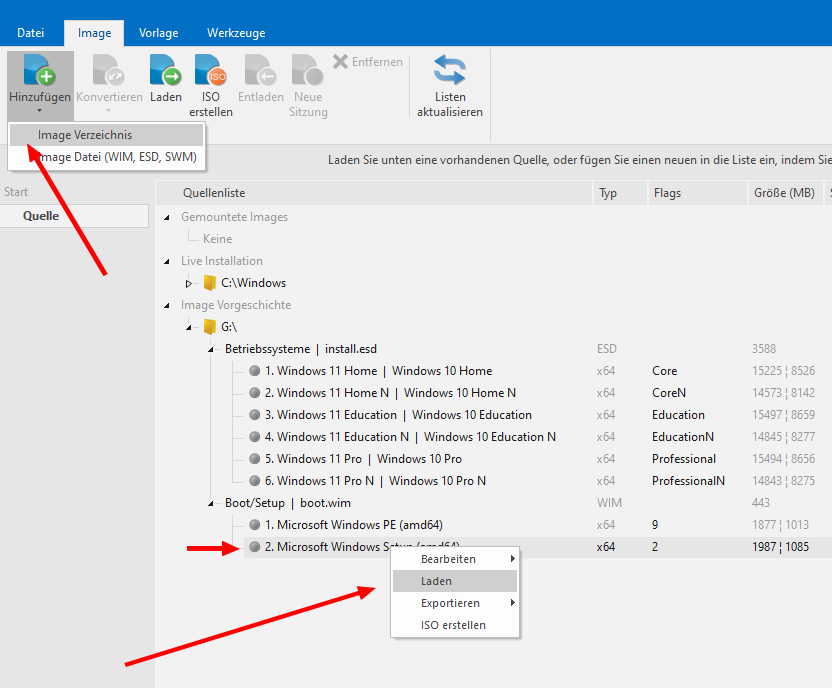Select row 3. Windows 11 Education

pyautogui.click(x=398, y=415)
